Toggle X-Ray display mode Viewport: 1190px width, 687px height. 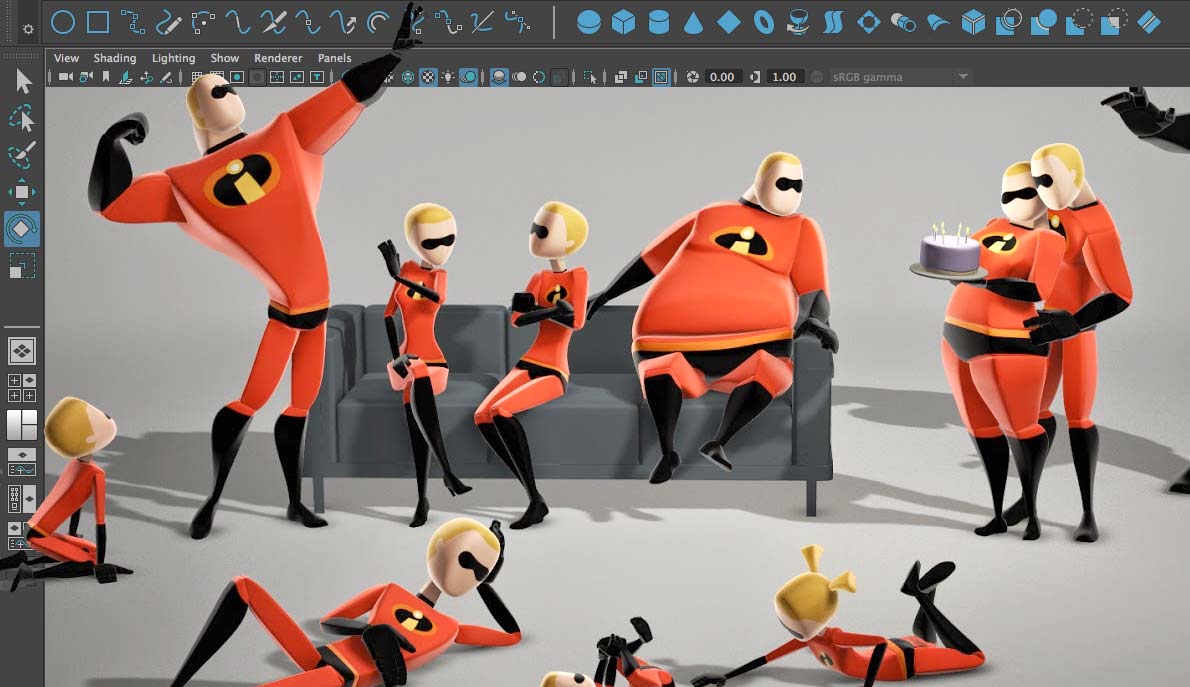pyautogui.click(x=621, y=77)
